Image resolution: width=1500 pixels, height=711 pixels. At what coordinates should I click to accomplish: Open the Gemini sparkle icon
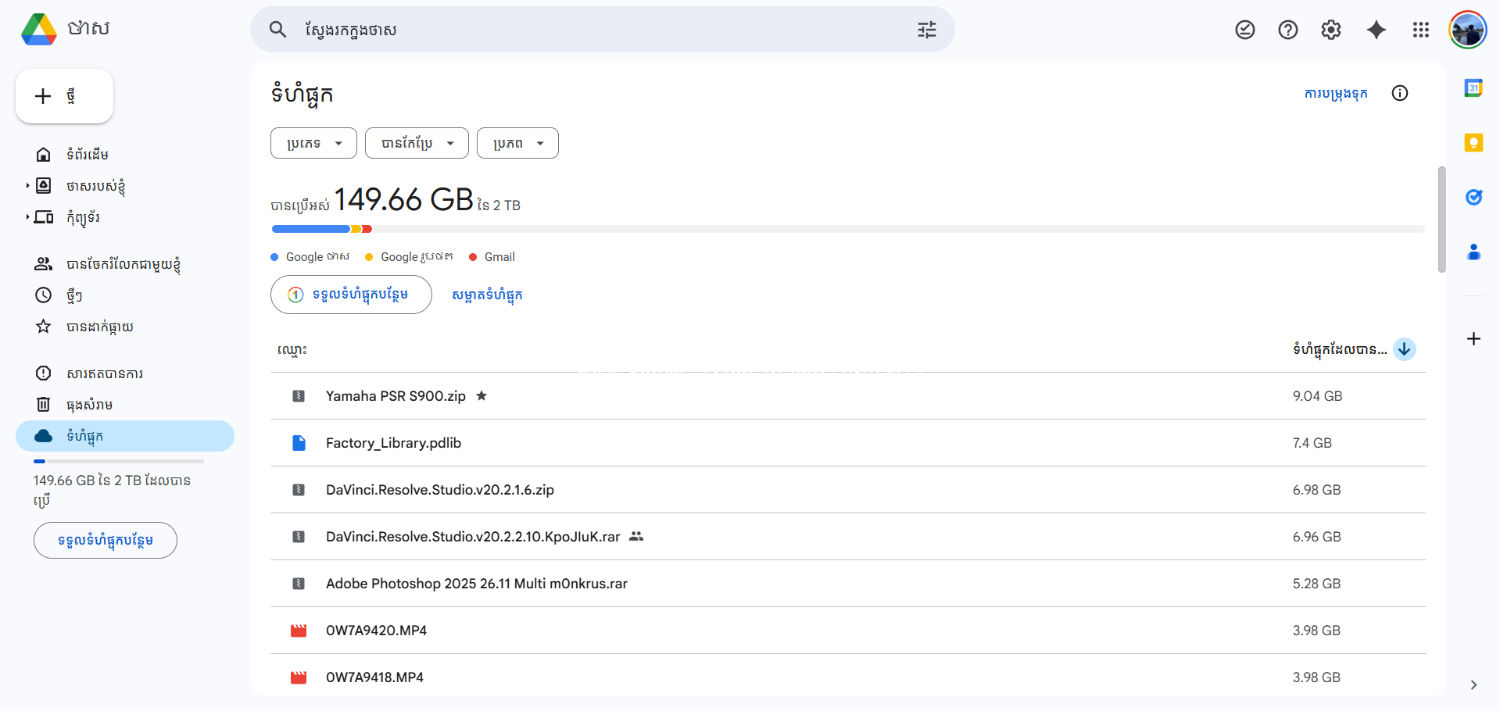(1376, 30)
